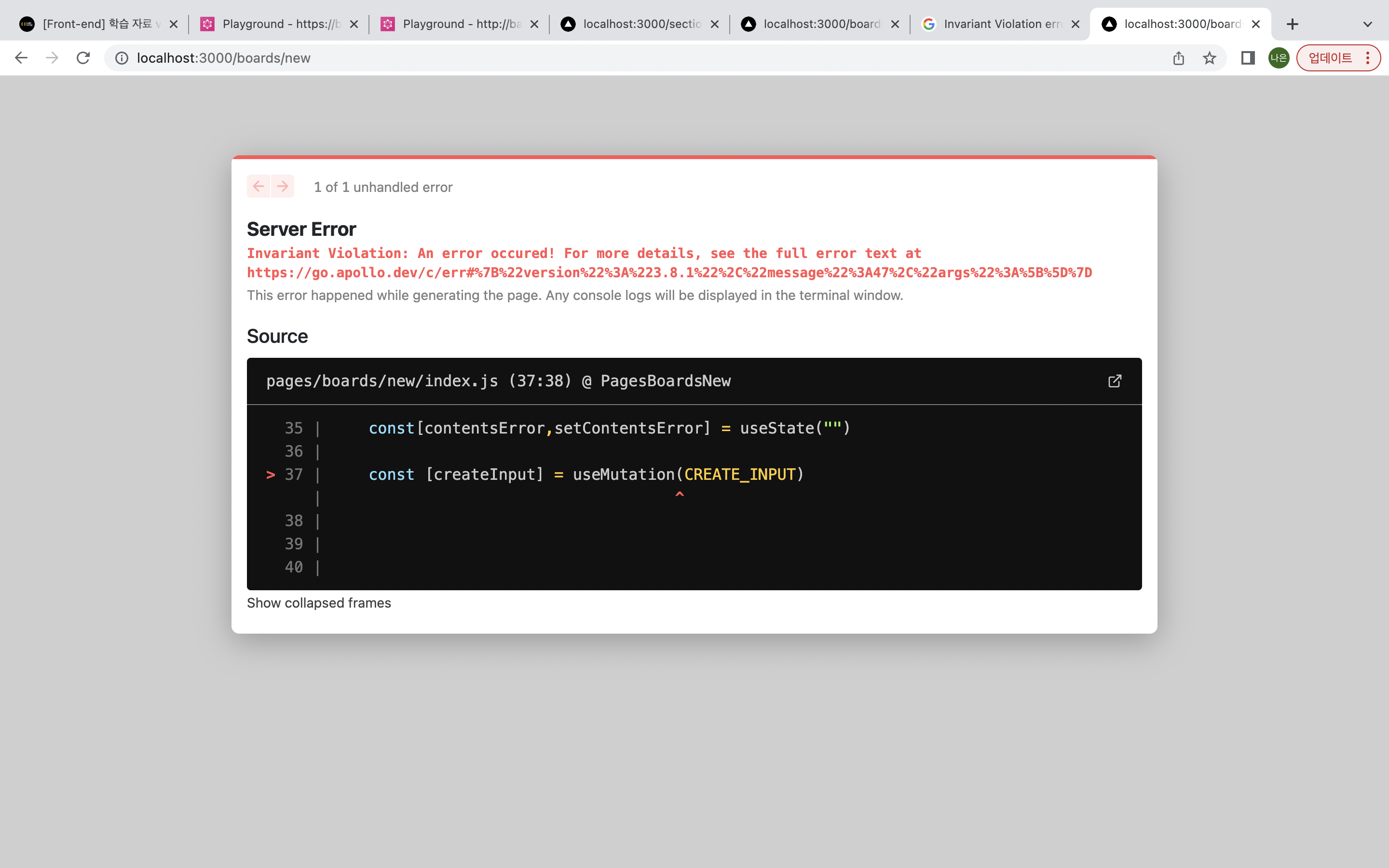
Task: Close the Invariant Violation tab
Action: (x=1076, y=24)
